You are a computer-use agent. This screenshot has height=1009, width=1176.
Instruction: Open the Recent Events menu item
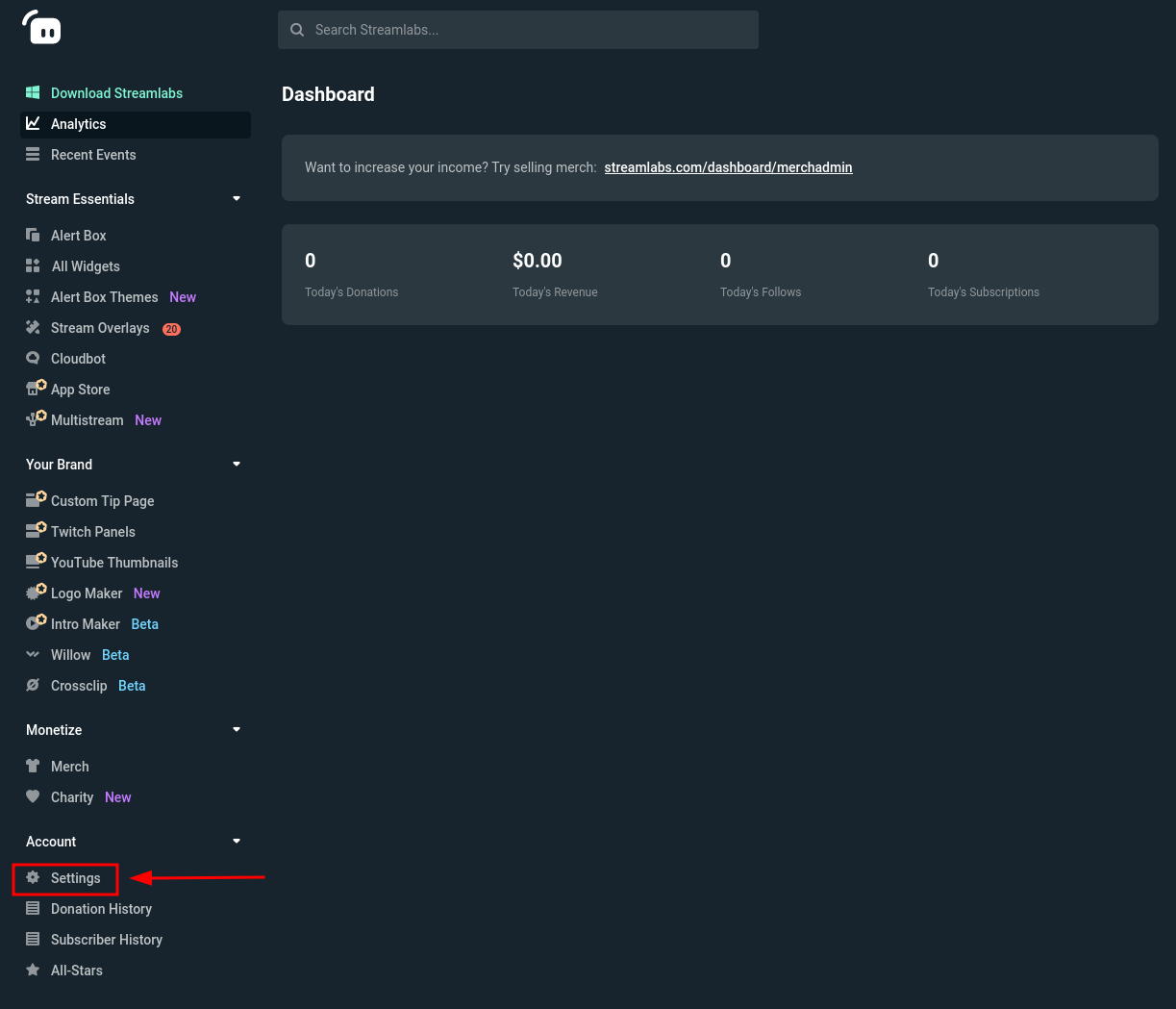[x=93, y=155]
